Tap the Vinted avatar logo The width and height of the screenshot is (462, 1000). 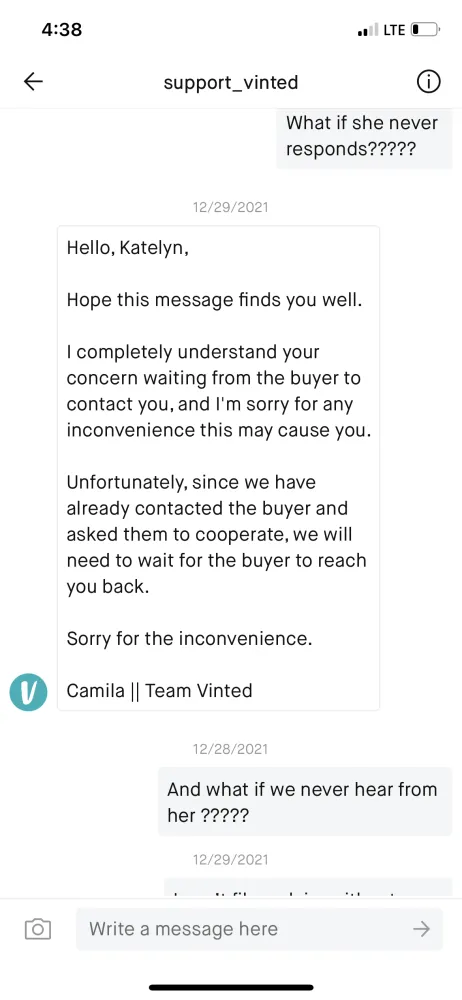coord(29,692)
